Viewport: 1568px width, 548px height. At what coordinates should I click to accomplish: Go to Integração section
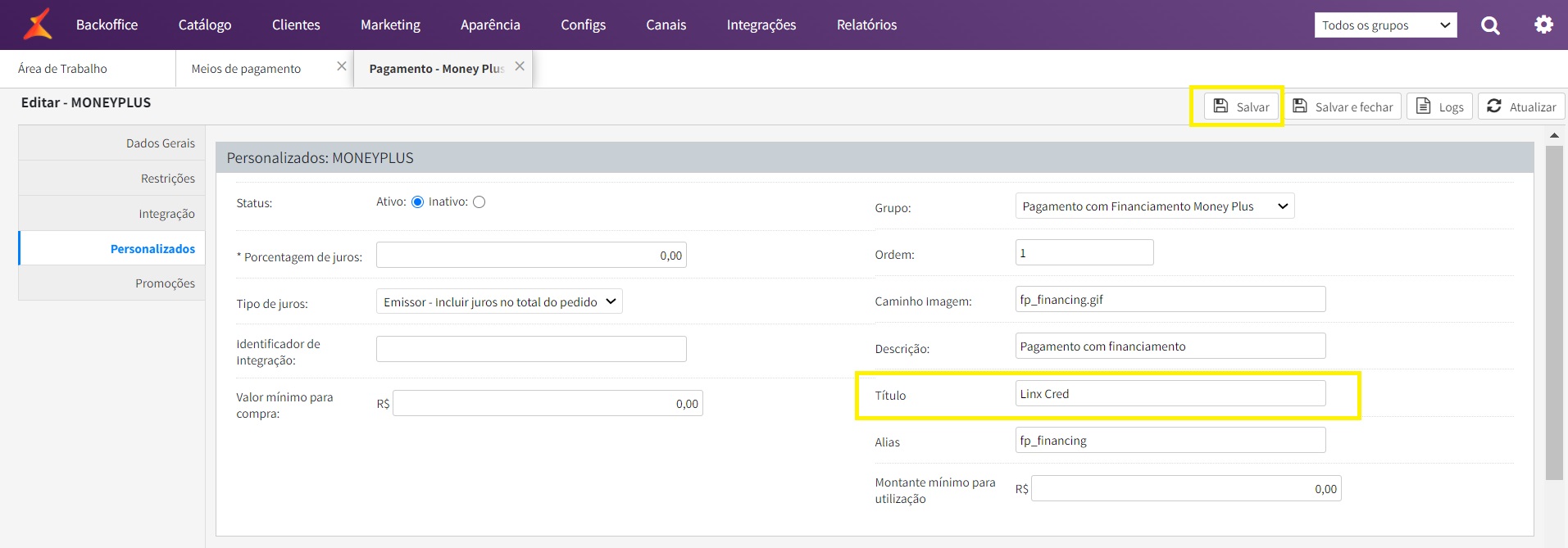point(111,213)
